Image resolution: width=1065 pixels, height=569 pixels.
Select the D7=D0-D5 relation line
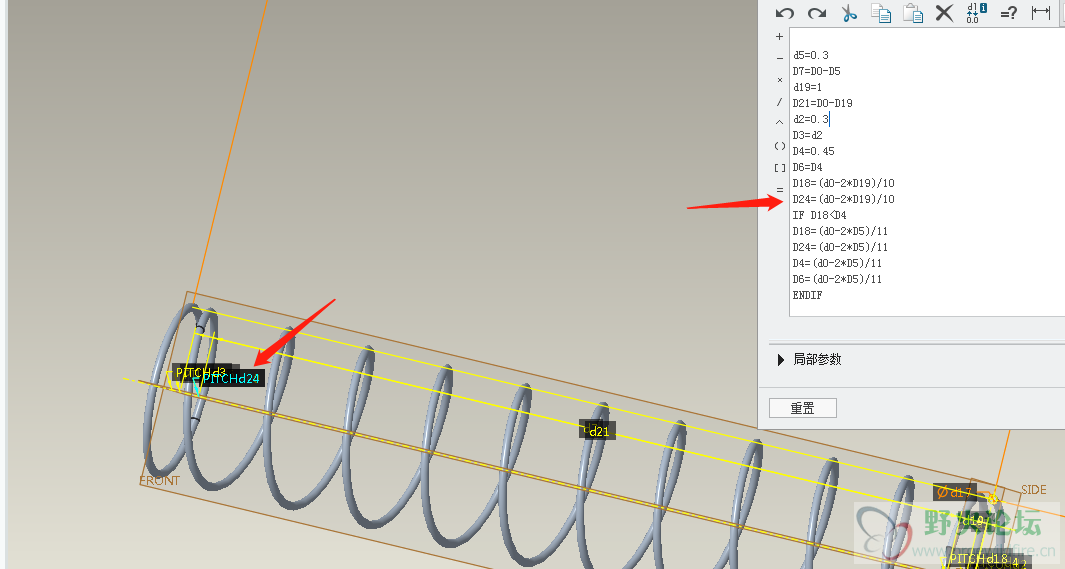point(816,71)
